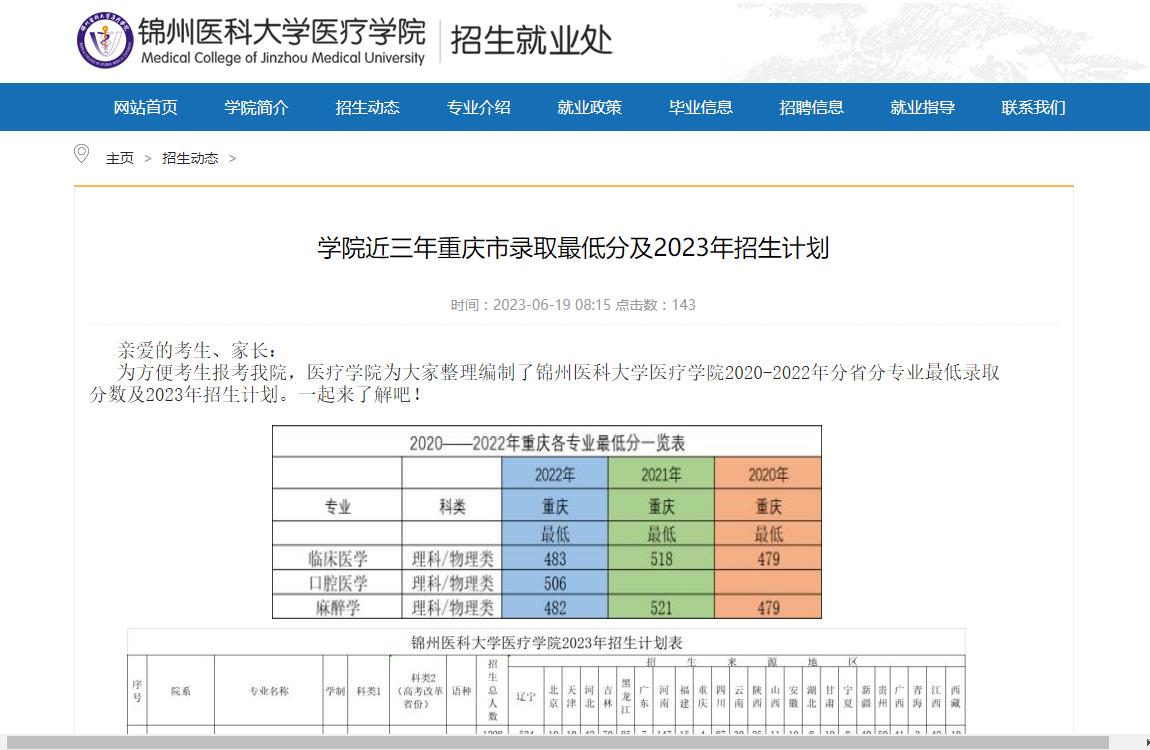Click the 院系 column header in plan table
1150x750 pixels.
[x=180, y=691]
